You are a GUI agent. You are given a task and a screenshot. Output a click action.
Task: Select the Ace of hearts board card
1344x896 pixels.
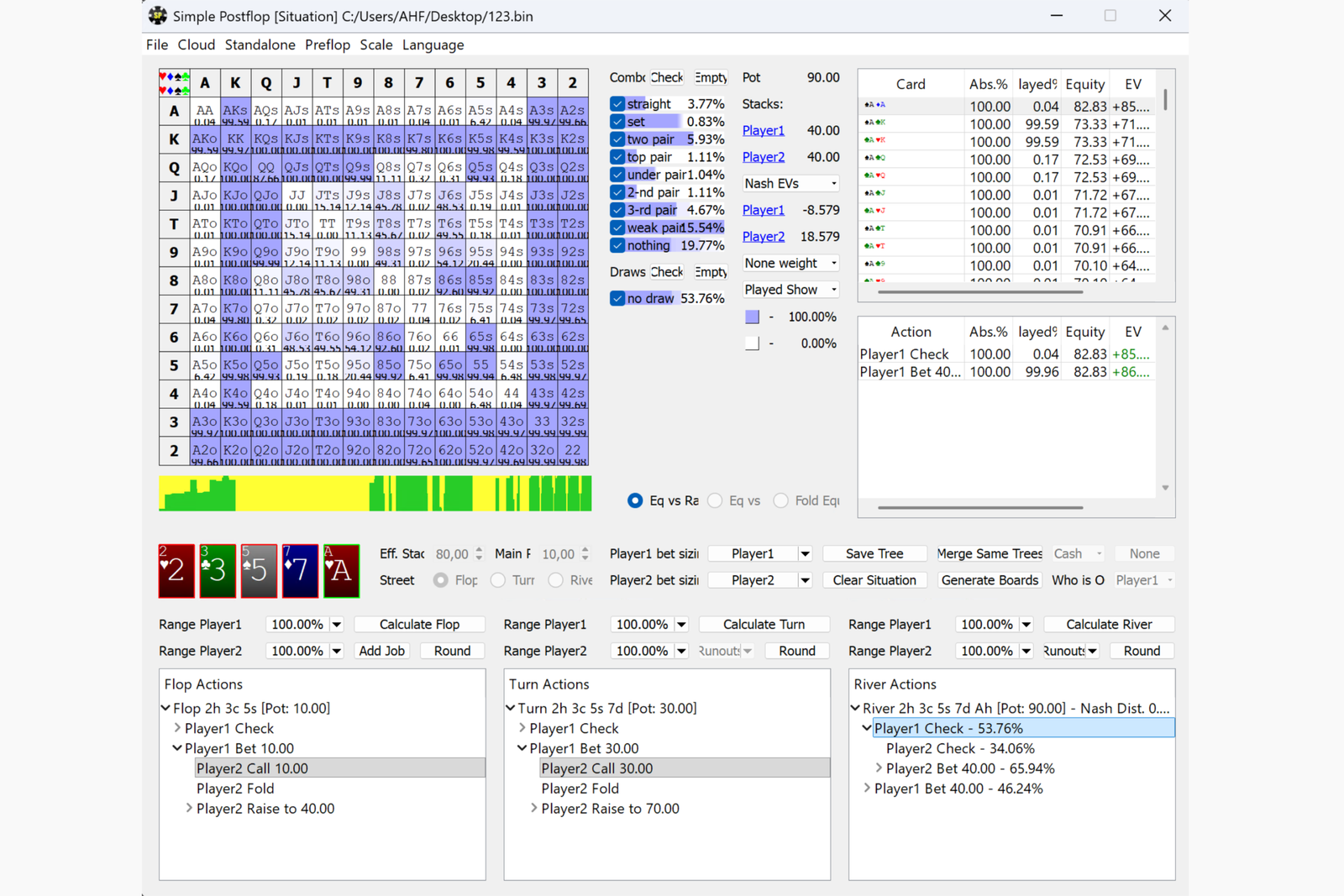pos(341,571)
